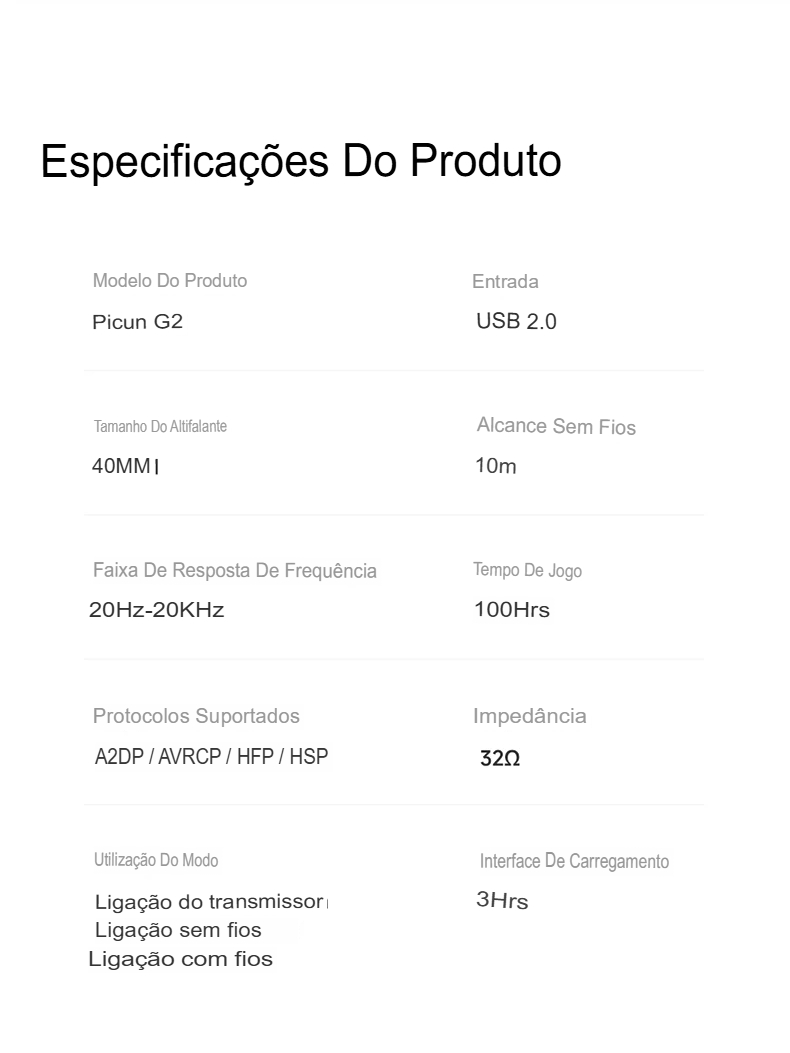The height and width of the screenshot is (1053, 790).
Task: Select the Alcance Sem Fios label
Action: [x=556, y=426]
